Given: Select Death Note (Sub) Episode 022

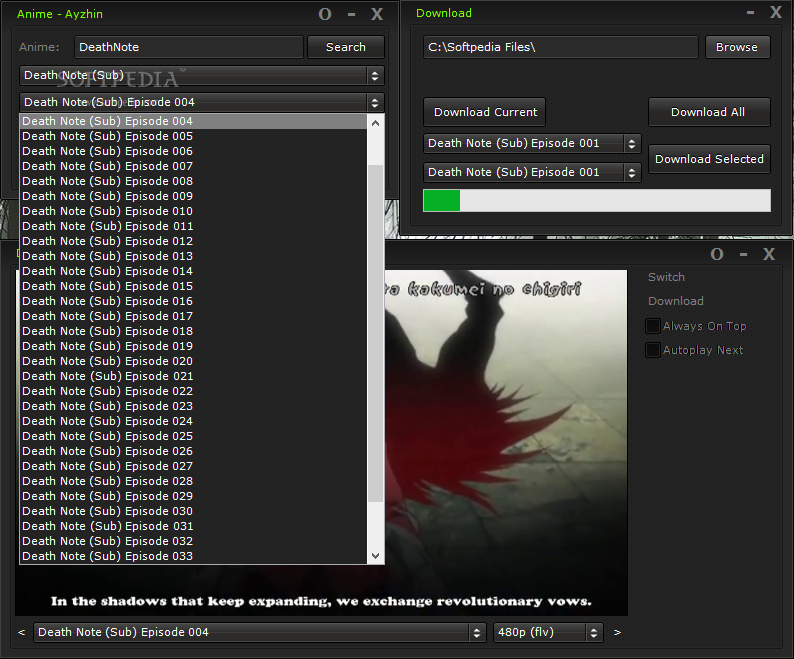Looking at the screenshot, I should (x=193, y=391).
